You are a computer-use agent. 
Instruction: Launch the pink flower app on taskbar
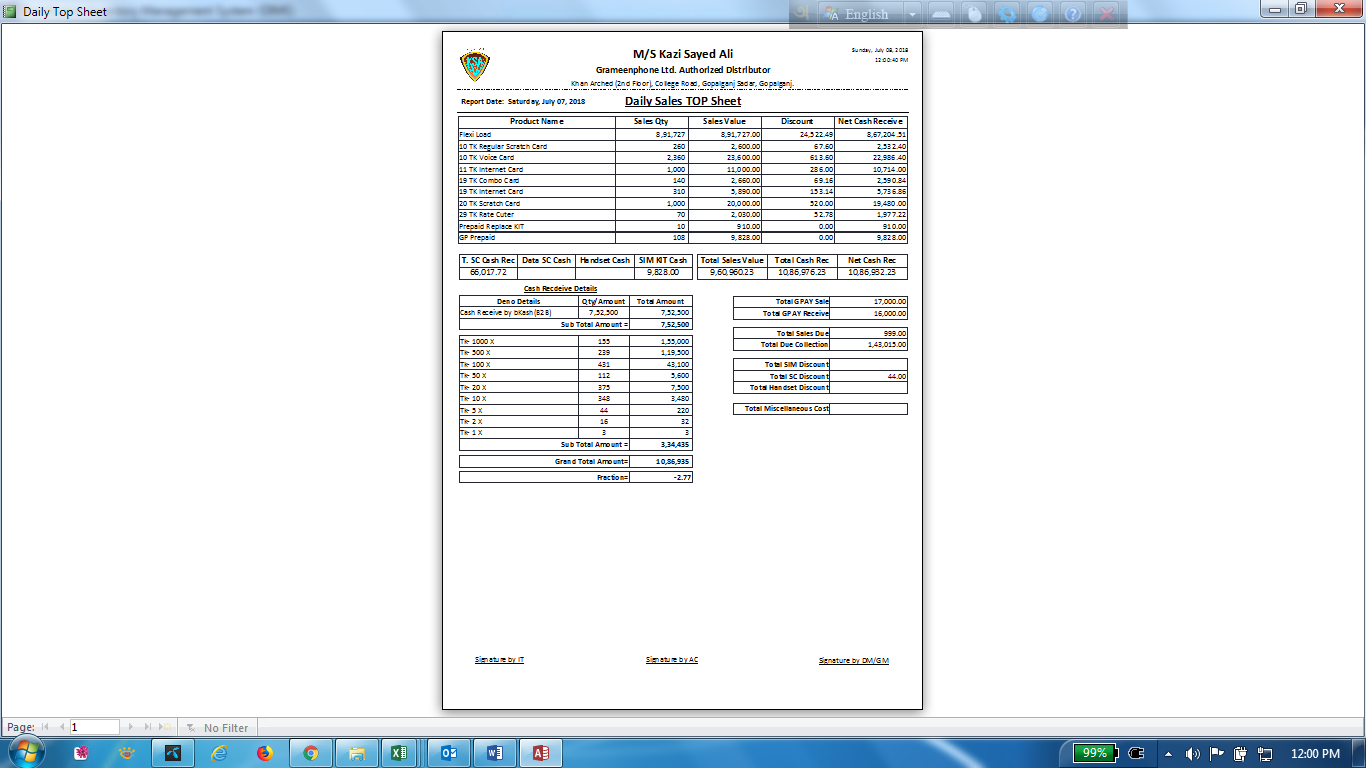coord(82,753)
